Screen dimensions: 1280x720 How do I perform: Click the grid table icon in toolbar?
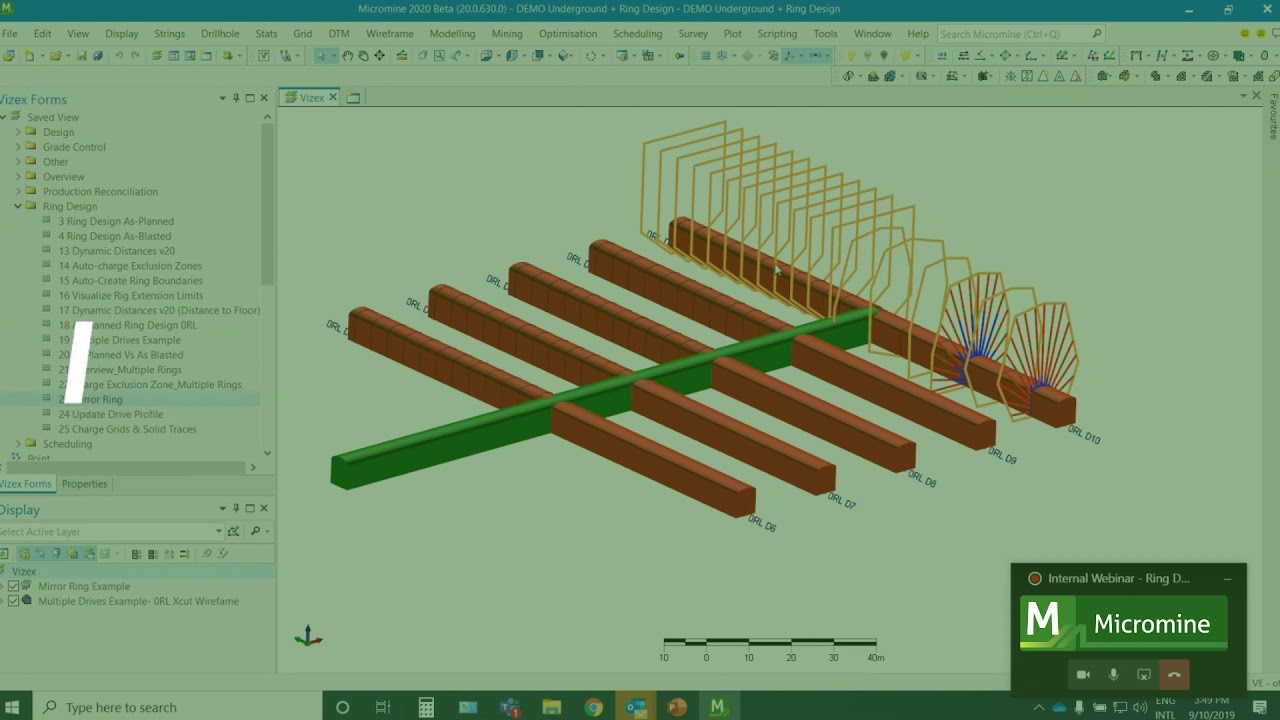coord(706,56)
